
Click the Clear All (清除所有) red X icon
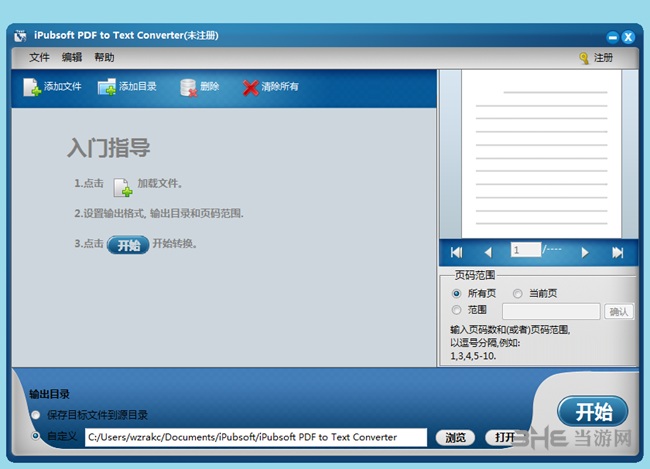(251, 87)
